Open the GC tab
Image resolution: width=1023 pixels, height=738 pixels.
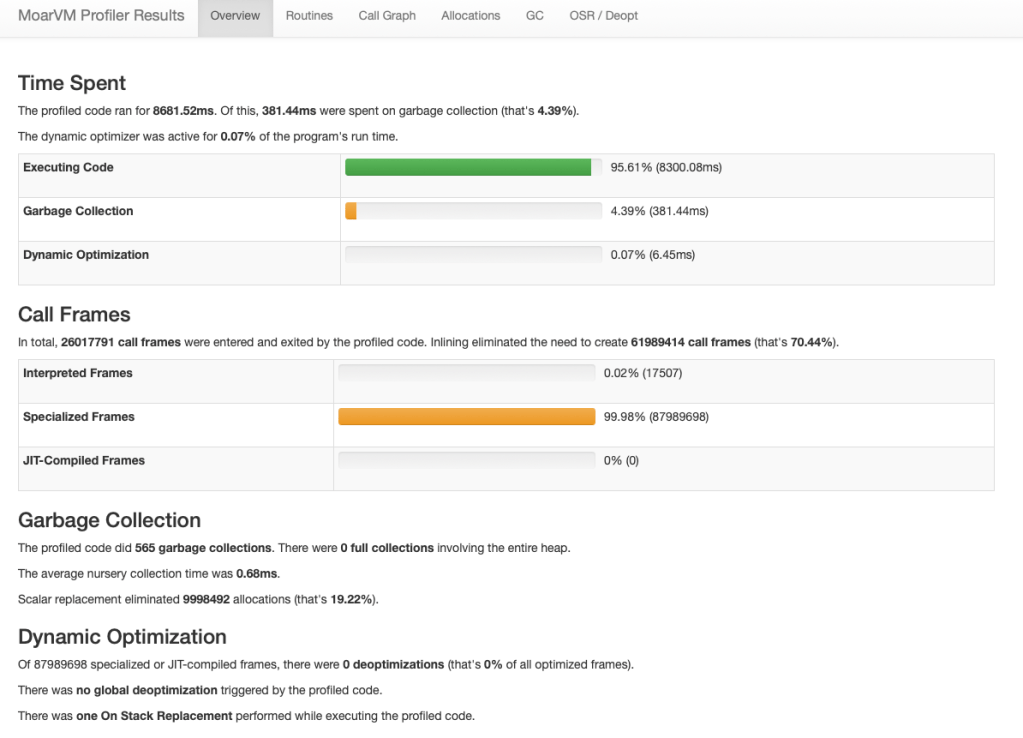[535, 16]
